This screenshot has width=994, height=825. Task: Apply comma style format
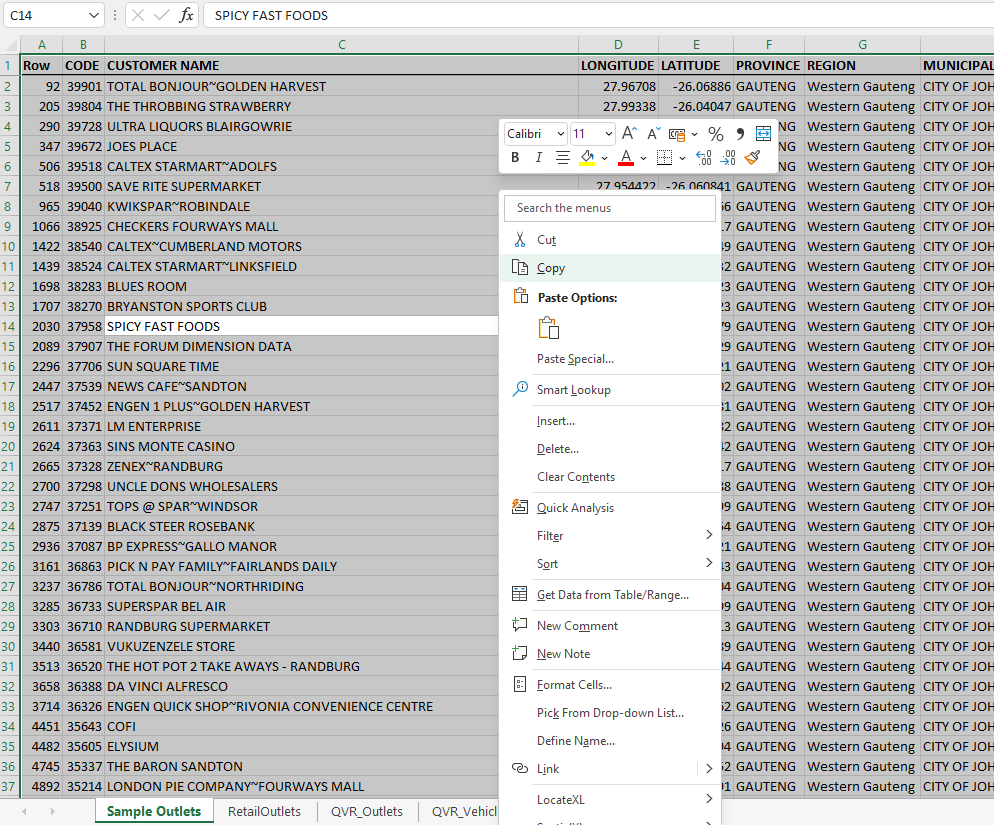(x=740, y=133)
